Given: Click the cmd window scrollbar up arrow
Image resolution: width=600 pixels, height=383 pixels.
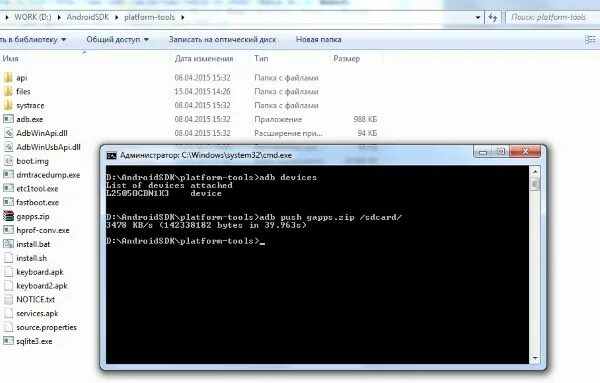Looking at the screenshot, I should (535, 171).
